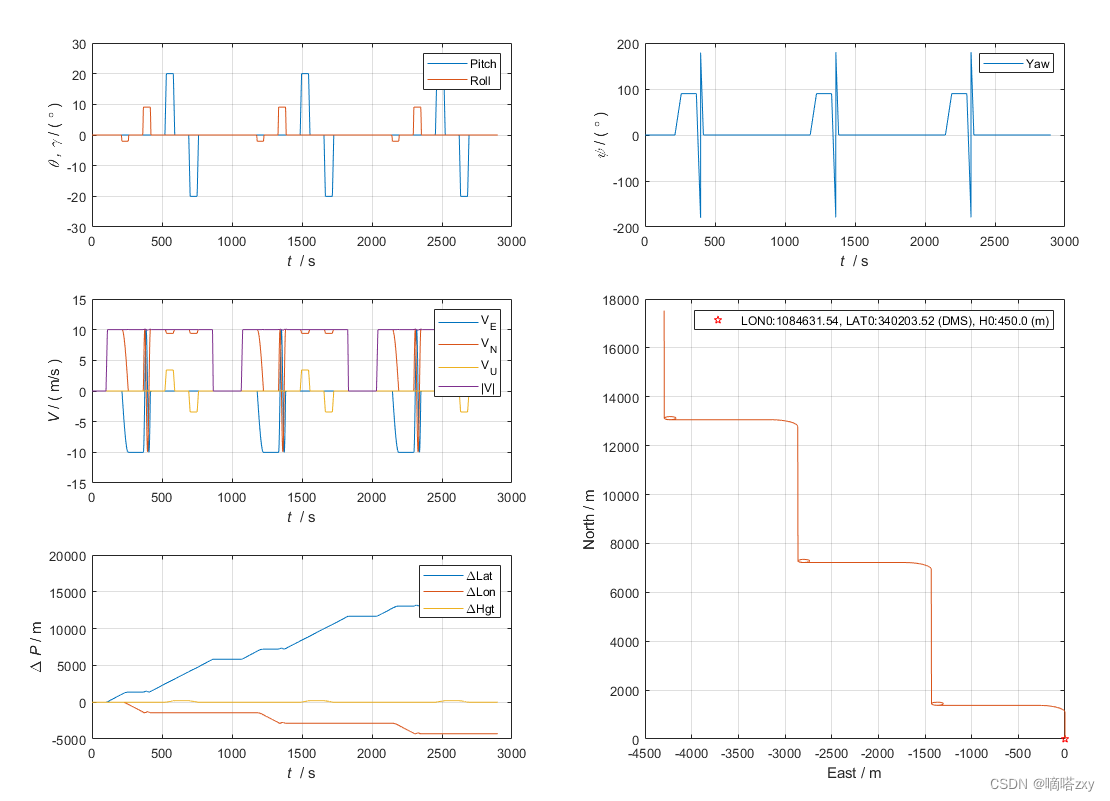Click 't / s' label under Pitch/Roll plot
The height and width of the screenshot is (801, 1110).
click(301, 261)
